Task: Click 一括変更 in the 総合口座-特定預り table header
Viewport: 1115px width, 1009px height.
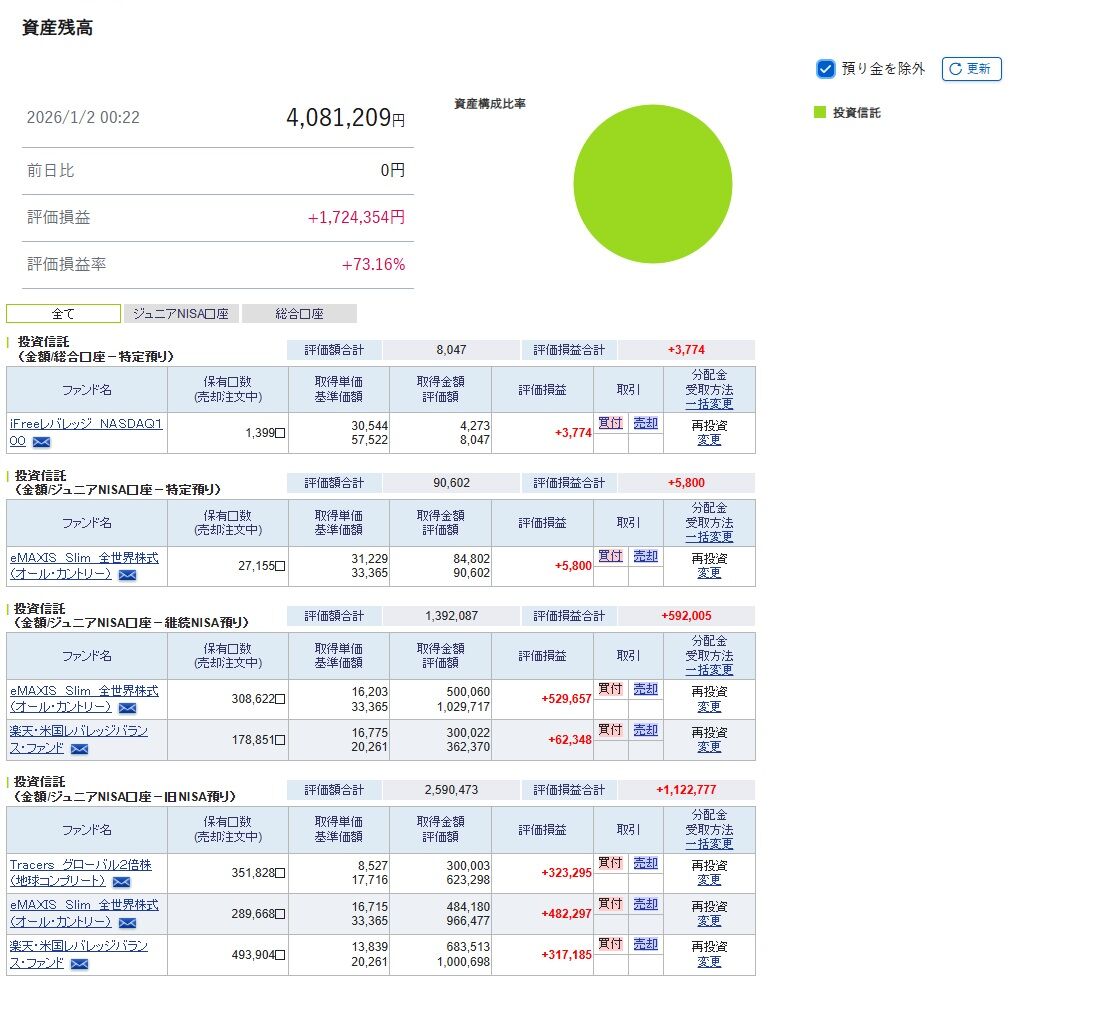Action: [709, 404]
